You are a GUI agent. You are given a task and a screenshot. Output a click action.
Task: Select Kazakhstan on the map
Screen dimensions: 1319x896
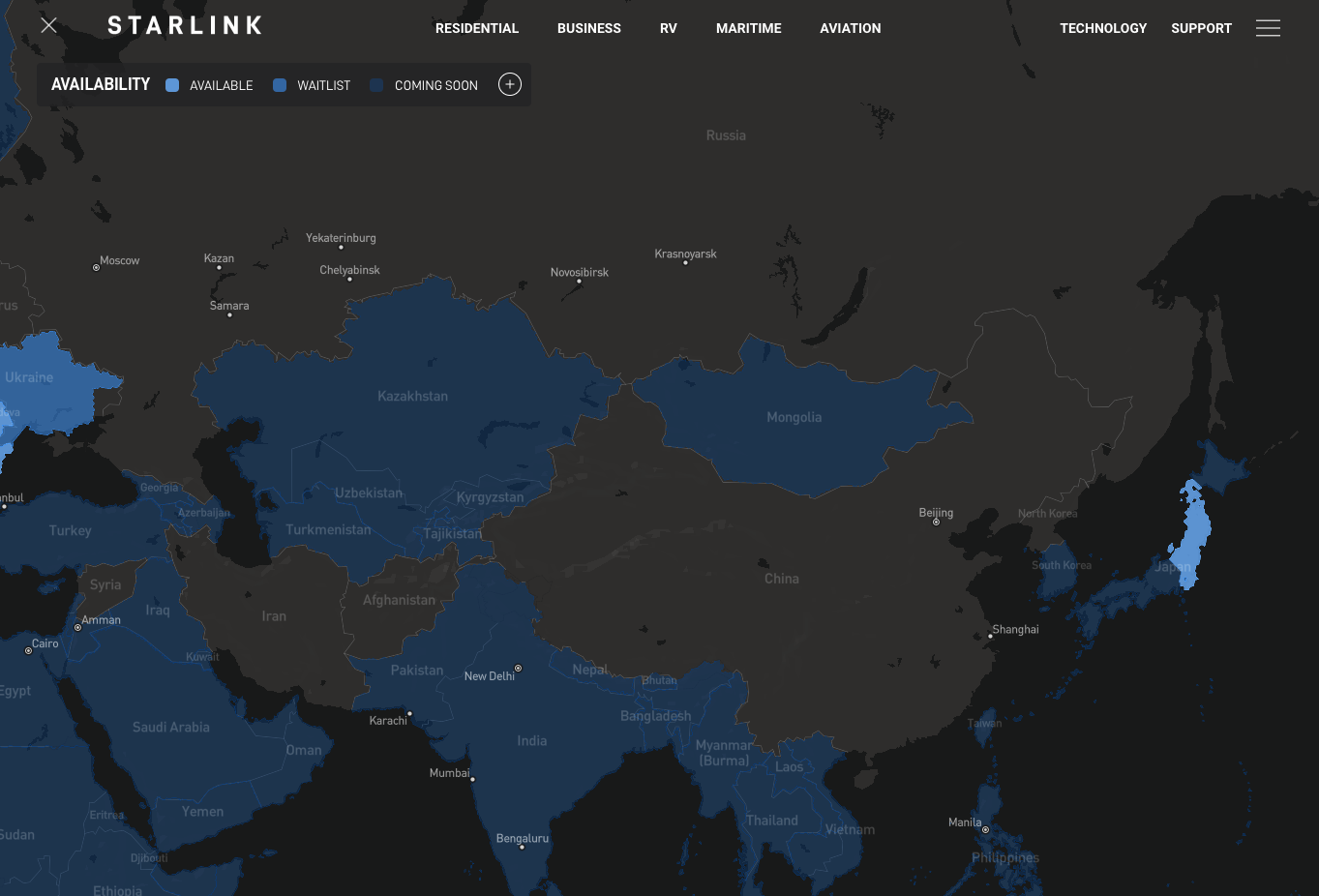coord(413,397)
